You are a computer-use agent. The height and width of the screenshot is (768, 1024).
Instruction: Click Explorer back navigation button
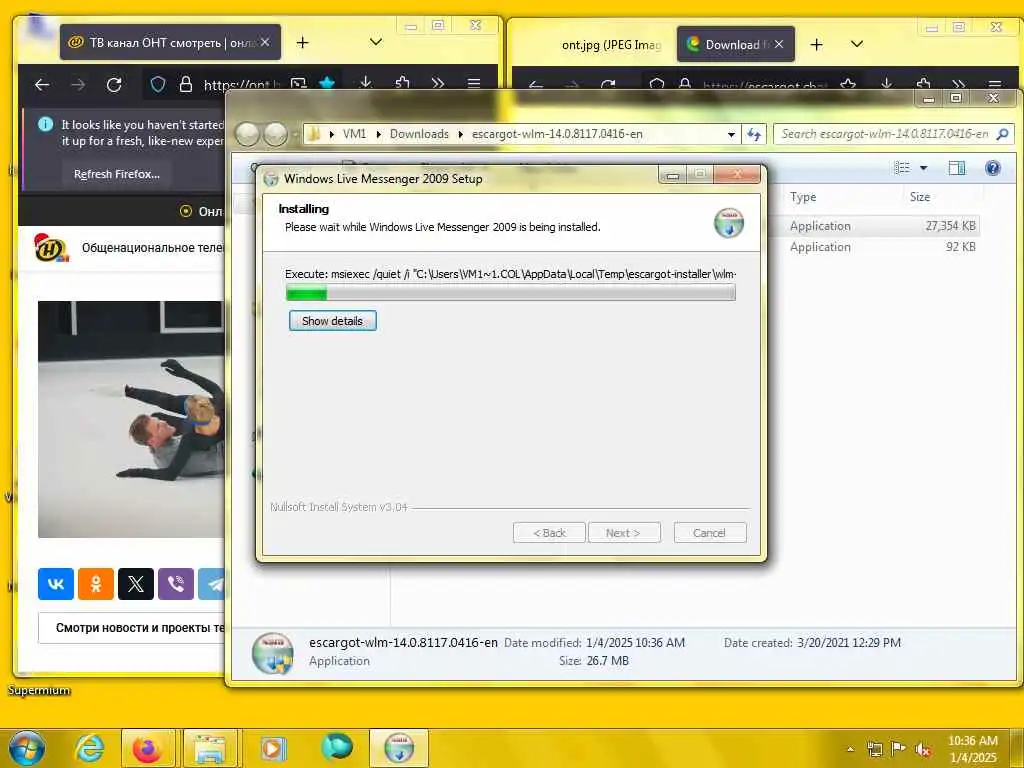coord(248,135)
